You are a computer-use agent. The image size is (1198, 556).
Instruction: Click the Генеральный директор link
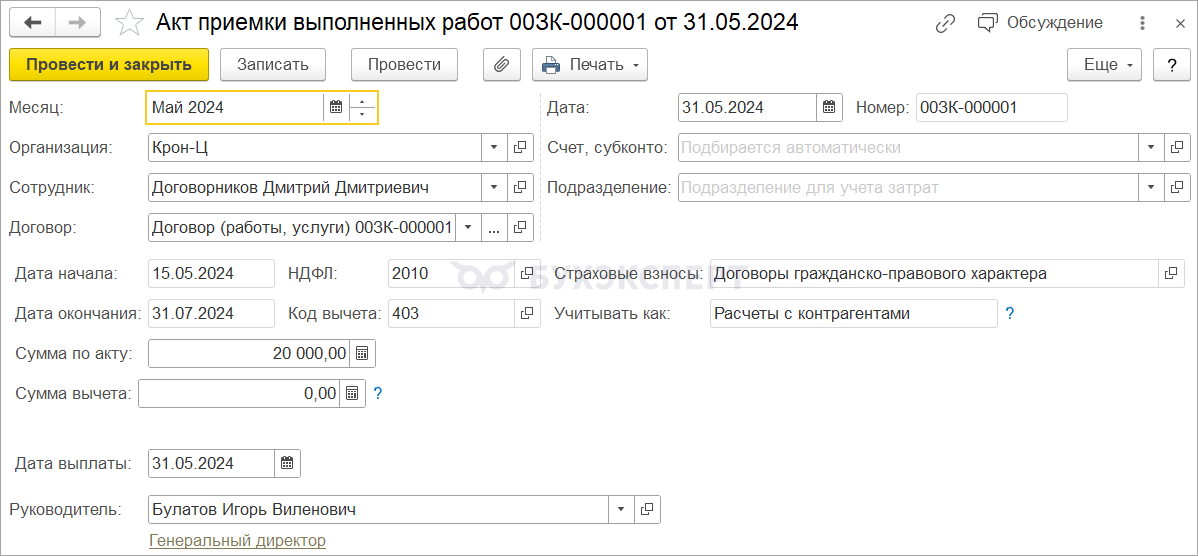[x=238, y=541]
